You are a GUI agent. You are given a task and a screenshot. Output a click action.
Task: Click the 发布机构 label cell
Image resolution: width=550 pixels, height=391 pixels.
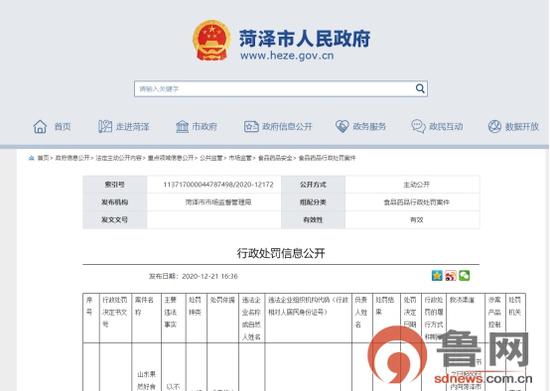point(115,202)
